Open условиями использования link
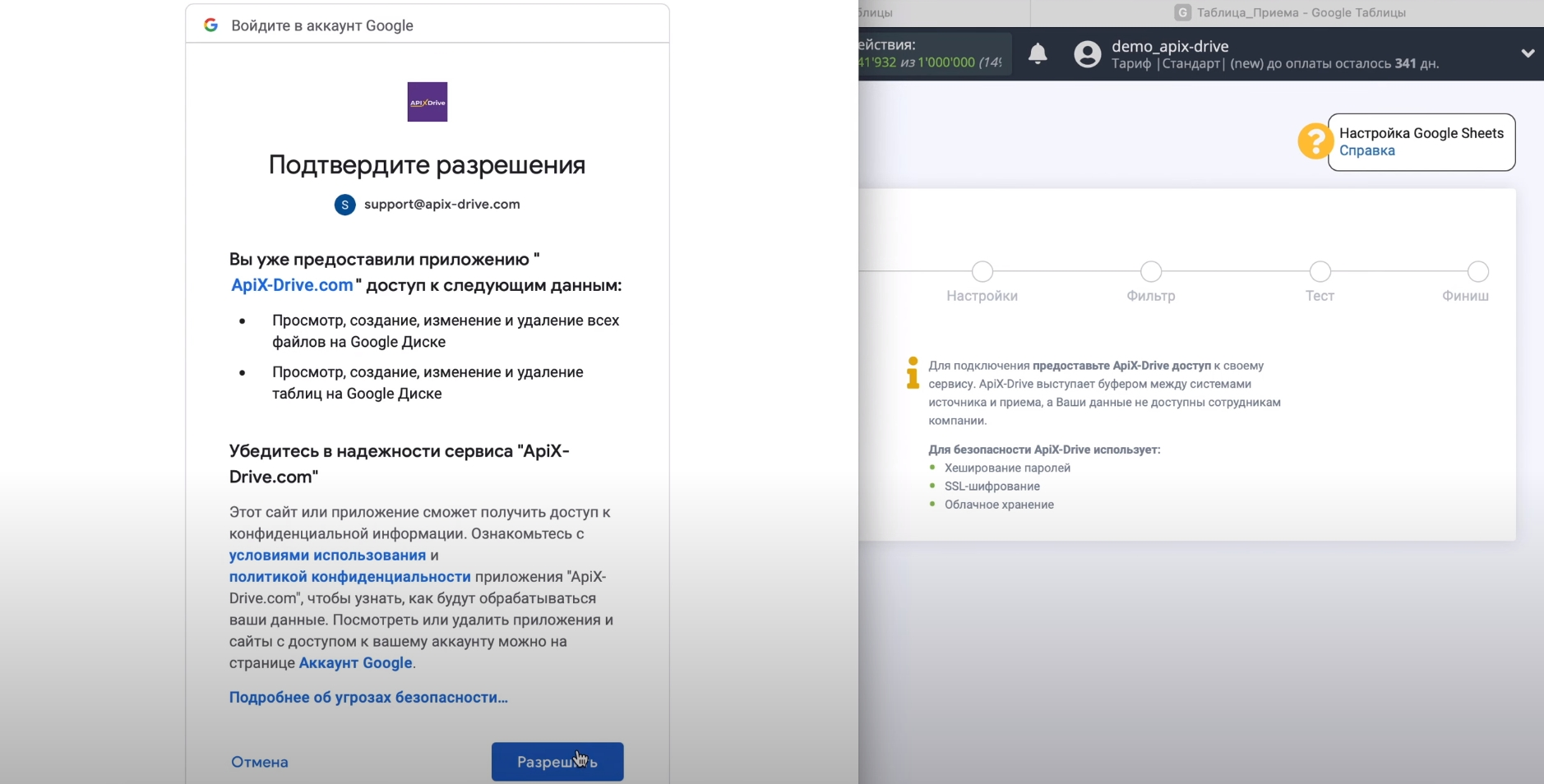The height and width of the screenshot is (784, 1544). coord(327,555)
